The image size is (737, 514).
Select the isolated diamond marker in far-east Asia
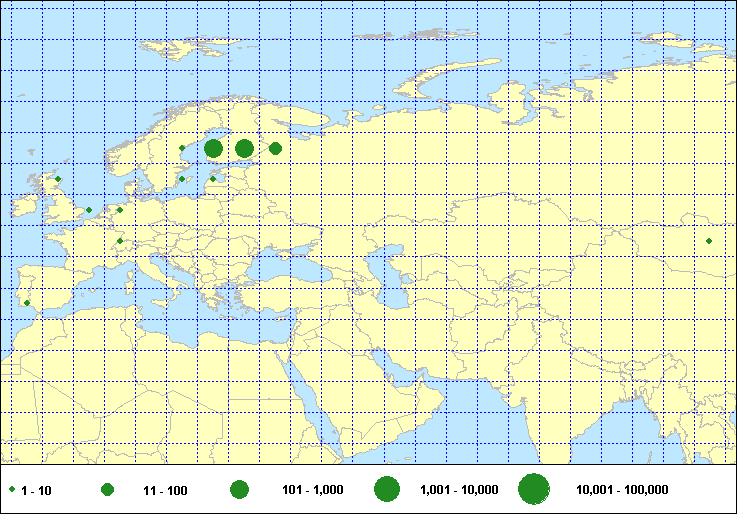tap(708, 241)
